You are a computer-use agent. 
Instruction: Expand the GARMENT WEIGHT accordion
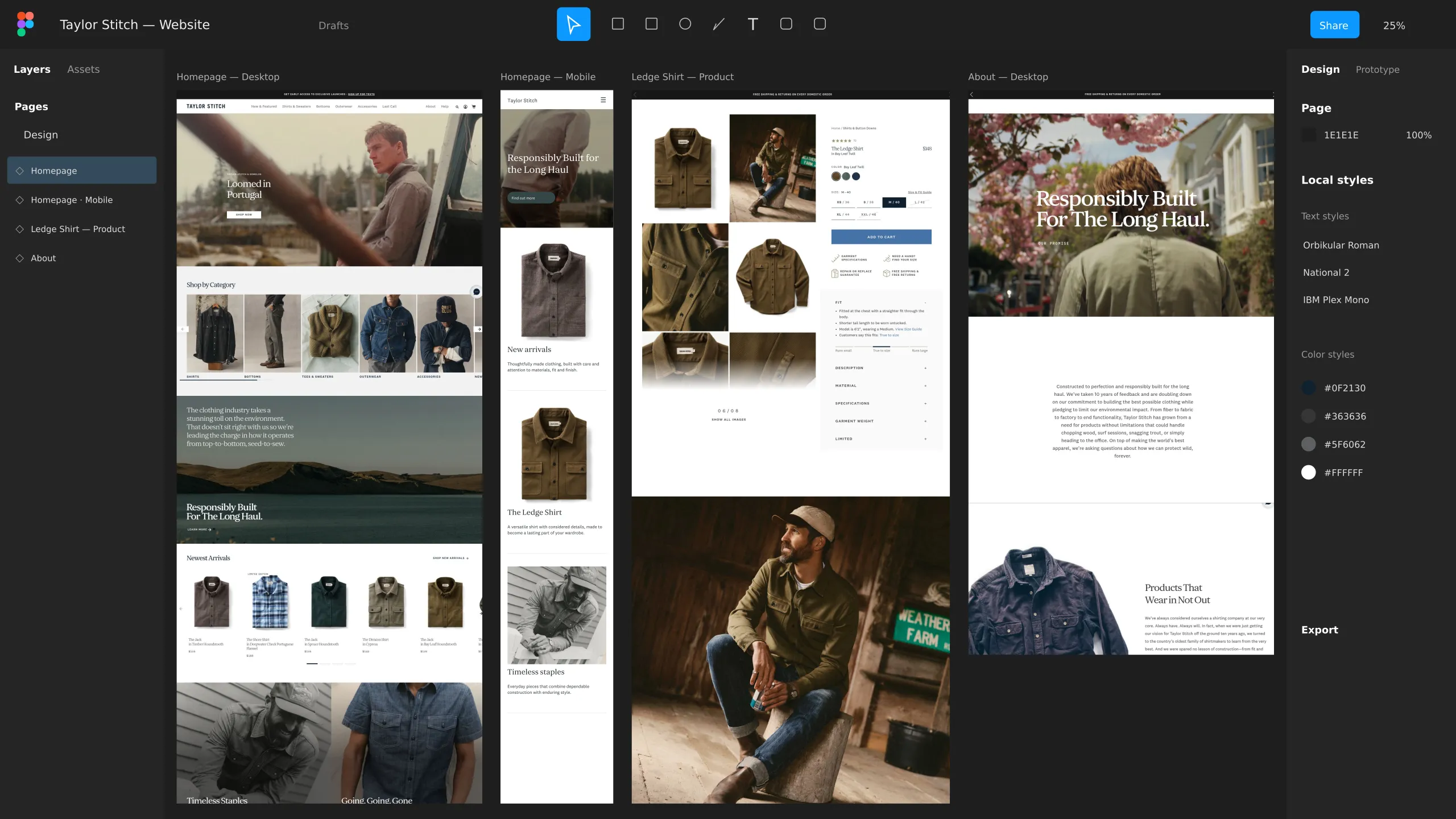coord(881,421)
